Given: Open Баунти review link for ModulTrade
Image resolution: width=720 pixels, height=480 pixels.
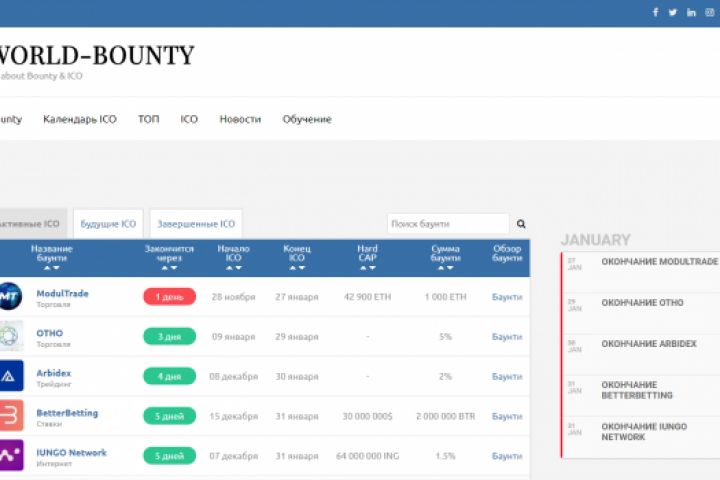Looking at the screenshot, I should point(507,297).
